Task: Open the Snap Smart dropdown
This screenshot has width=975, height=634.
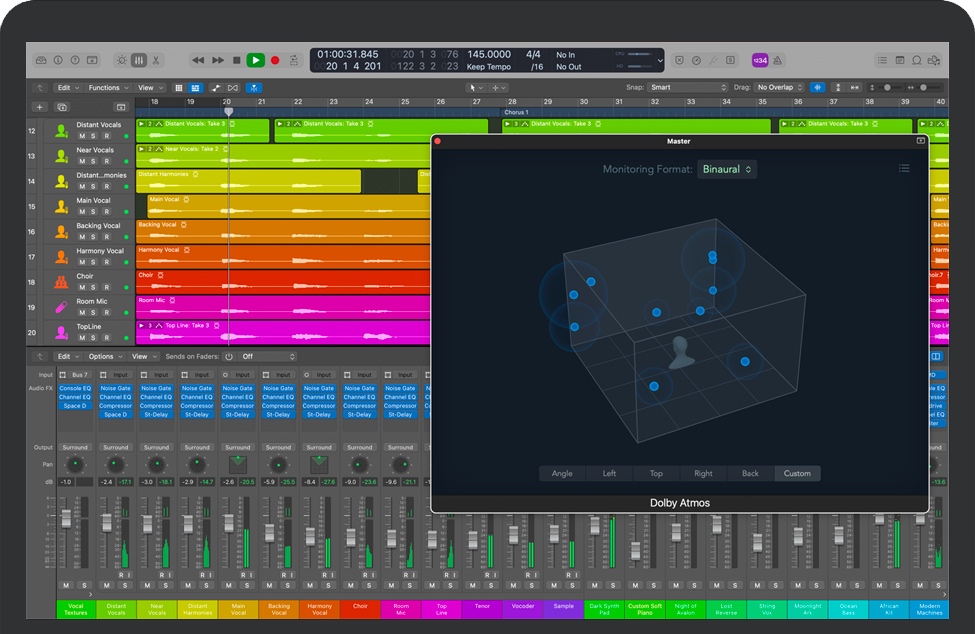Action: point(688,88)
